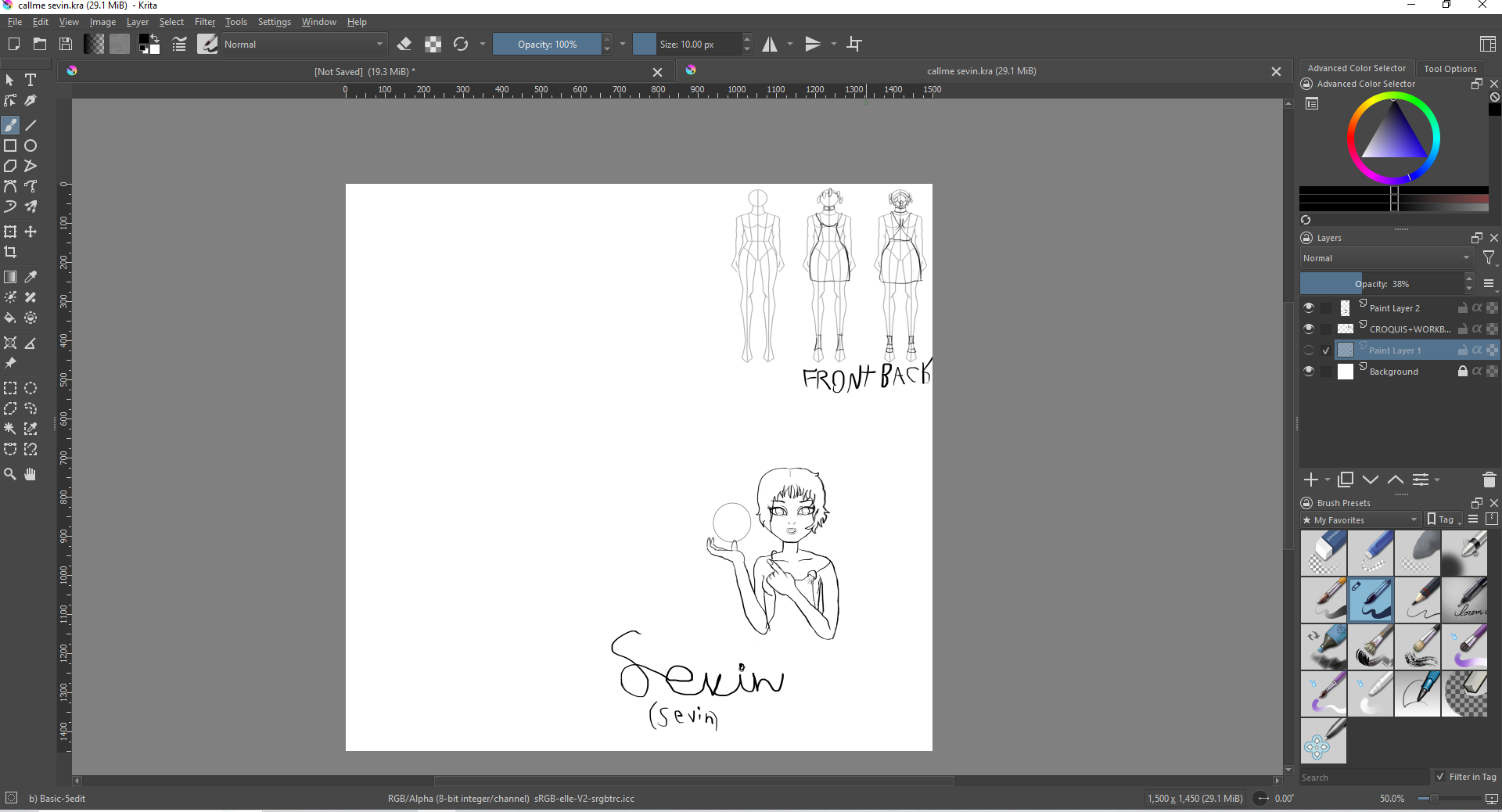Viewport: 1502px width, 812px height.
Task: Open an existing document from toolbar
Action: coord(40,44)
